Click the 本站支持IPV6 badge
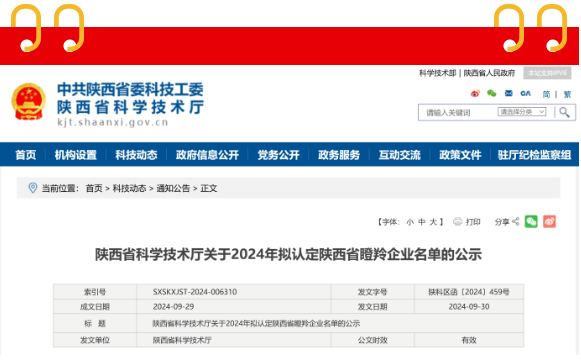This screenshot has width=581, height=364. 547,73
